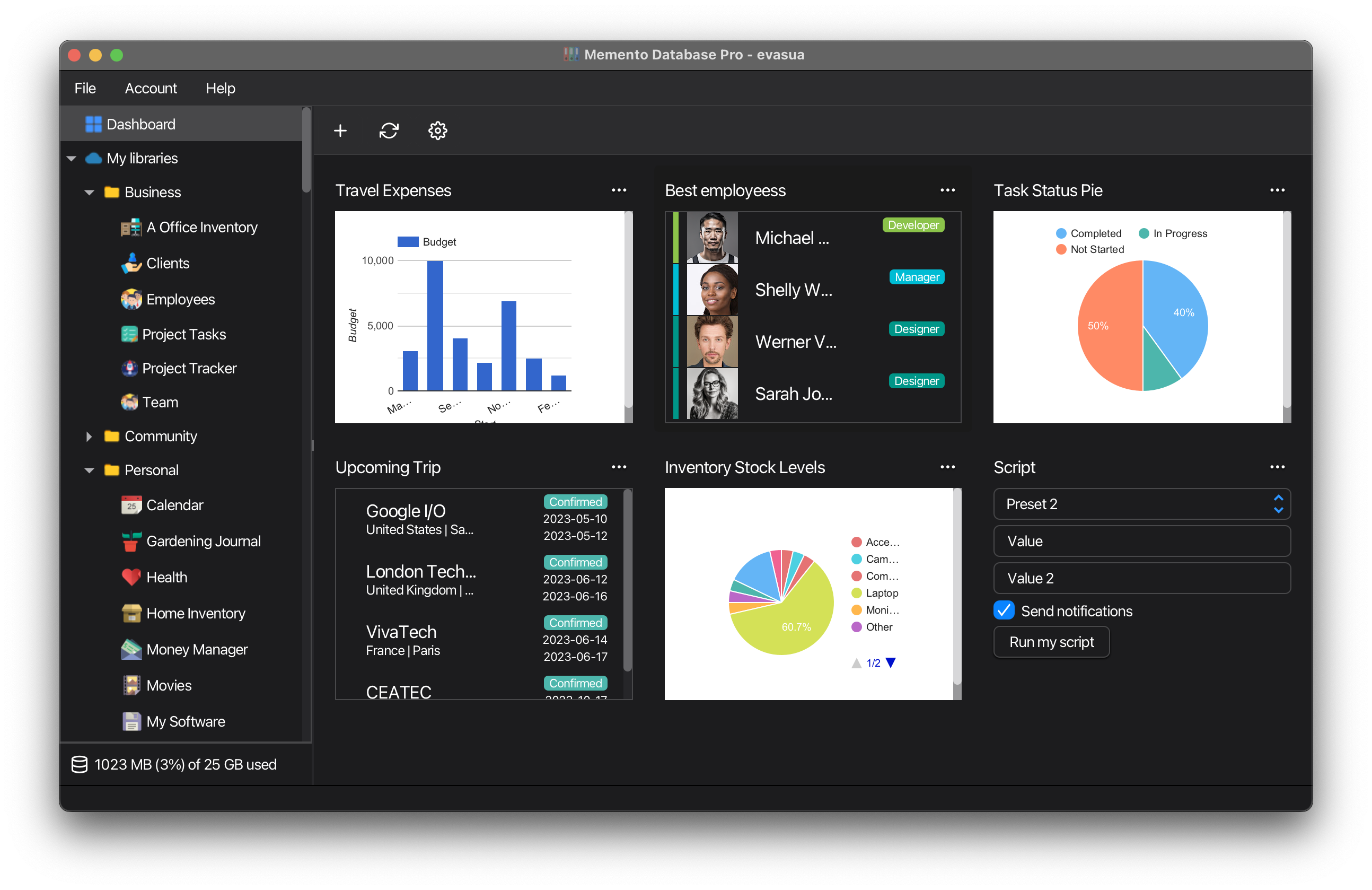The width and height of the screenshot is (1372, 890).
Task: Open the Account menu
Action: tap(151, 88)
